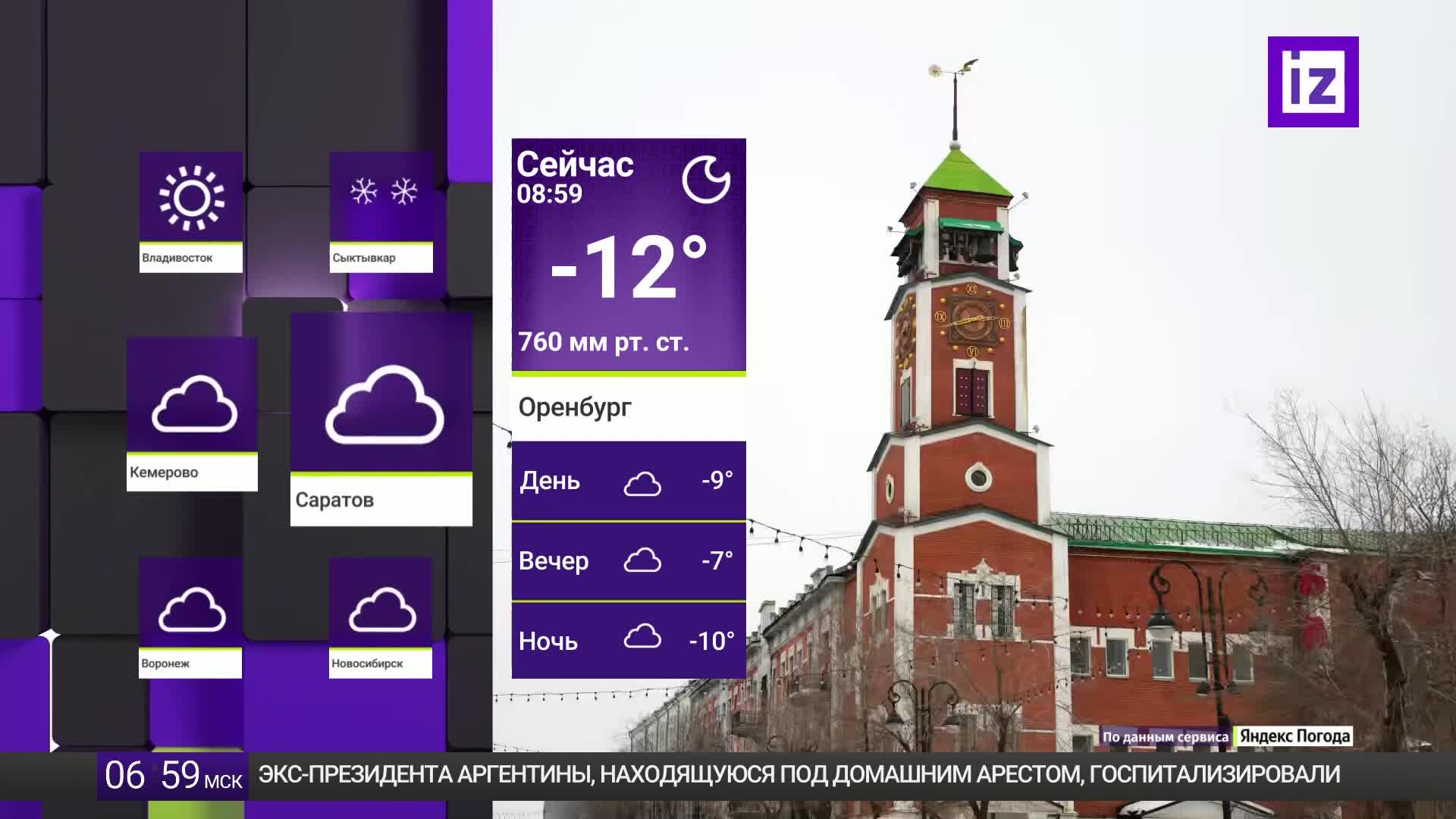
Task: Click the По данным сервиса caption
Action: [x=1165, y=737]
